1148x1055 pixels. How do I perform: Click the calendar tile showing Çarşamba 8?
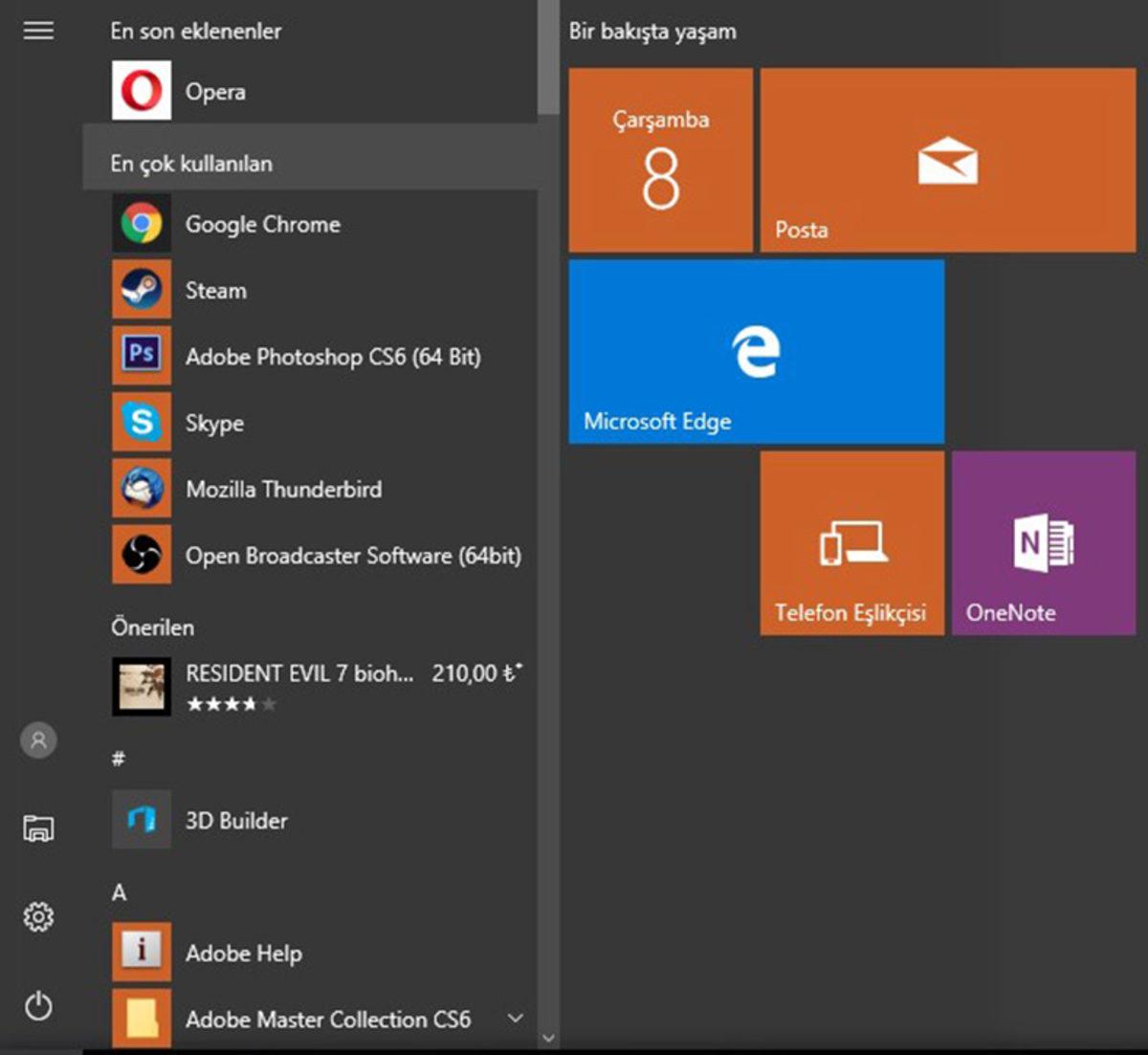pyautogui.click(x=659, y=161)
